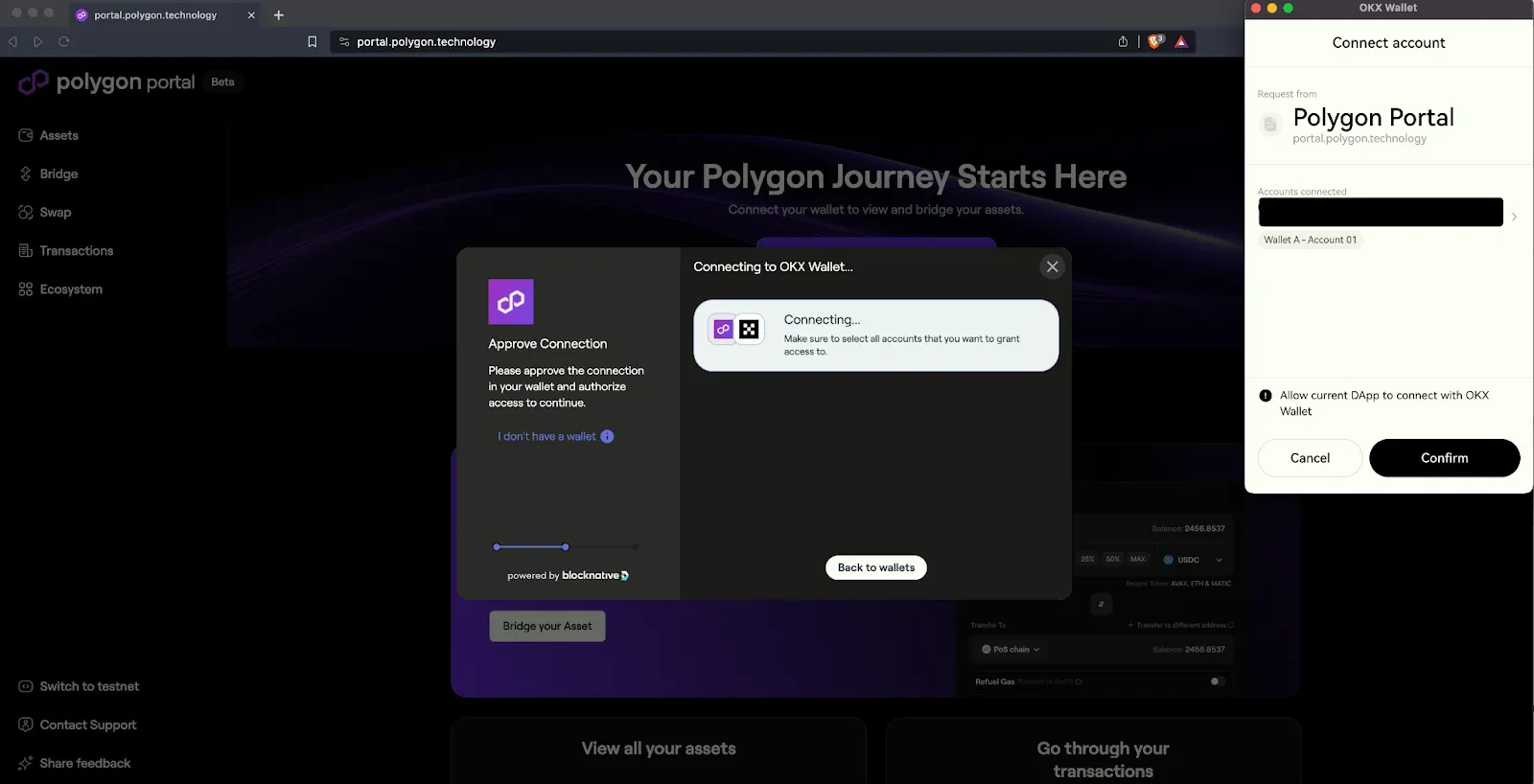Click the connection progress step indicator

tap(566, 546)
